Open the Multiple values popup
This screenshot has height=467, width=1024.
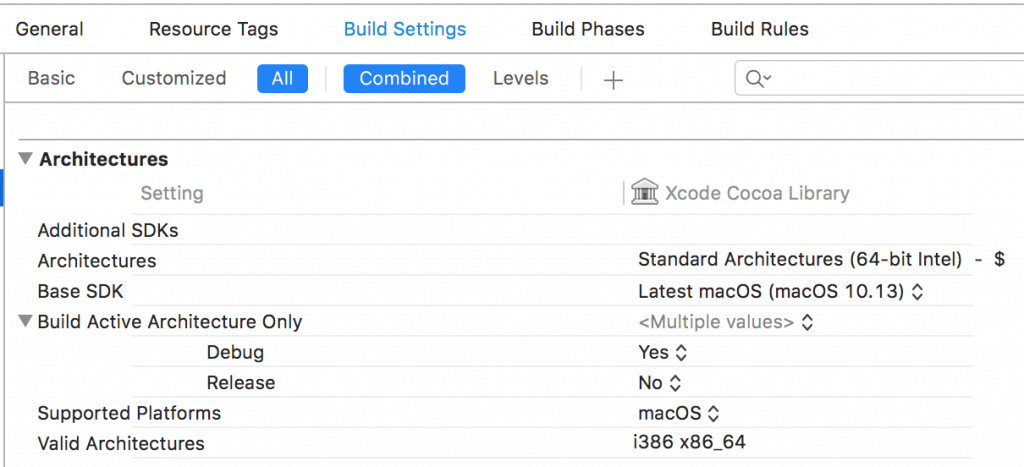pos(726,322)
